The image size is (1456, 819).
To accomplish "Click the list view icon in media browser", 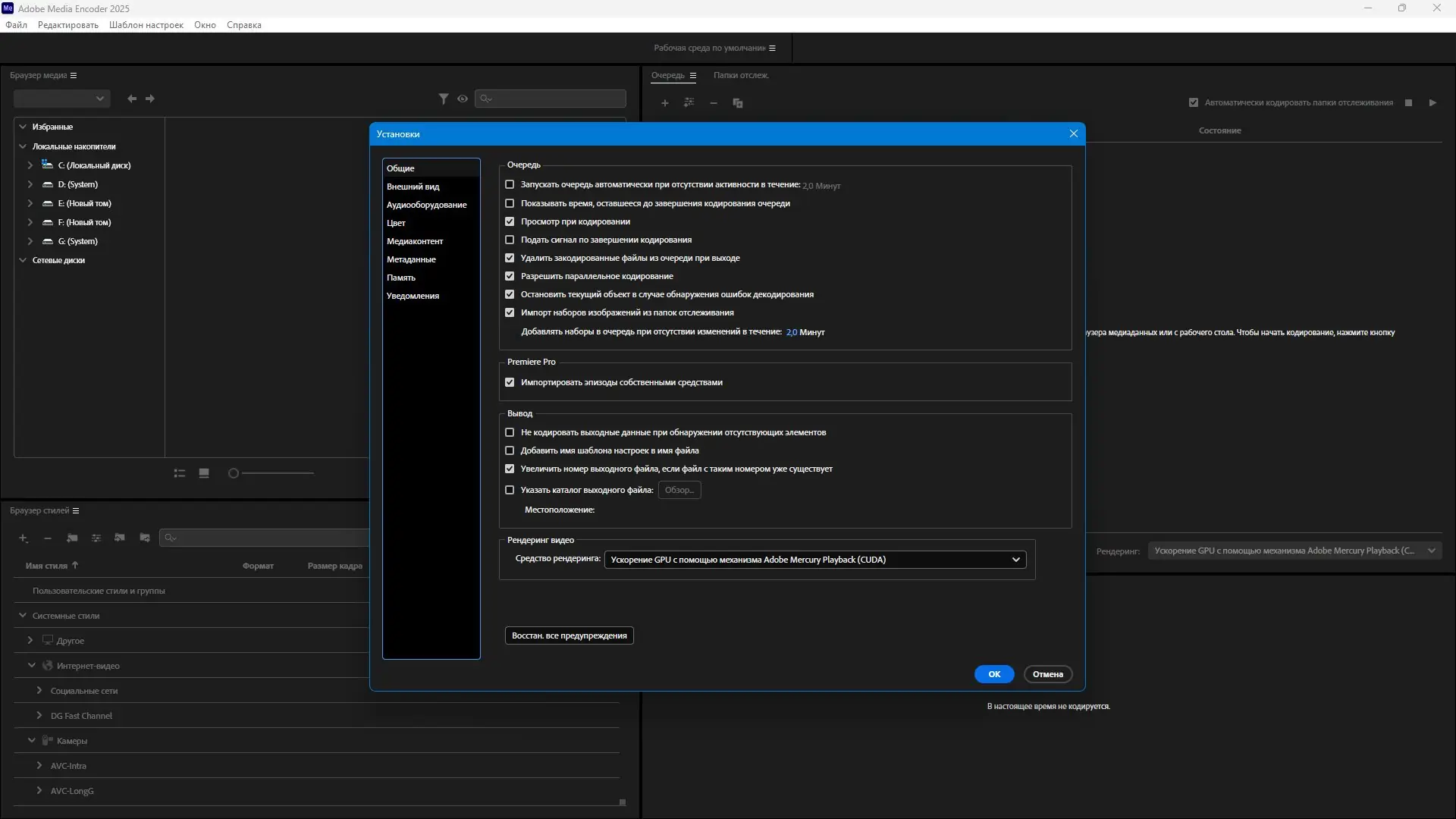I will pos(180,473).
